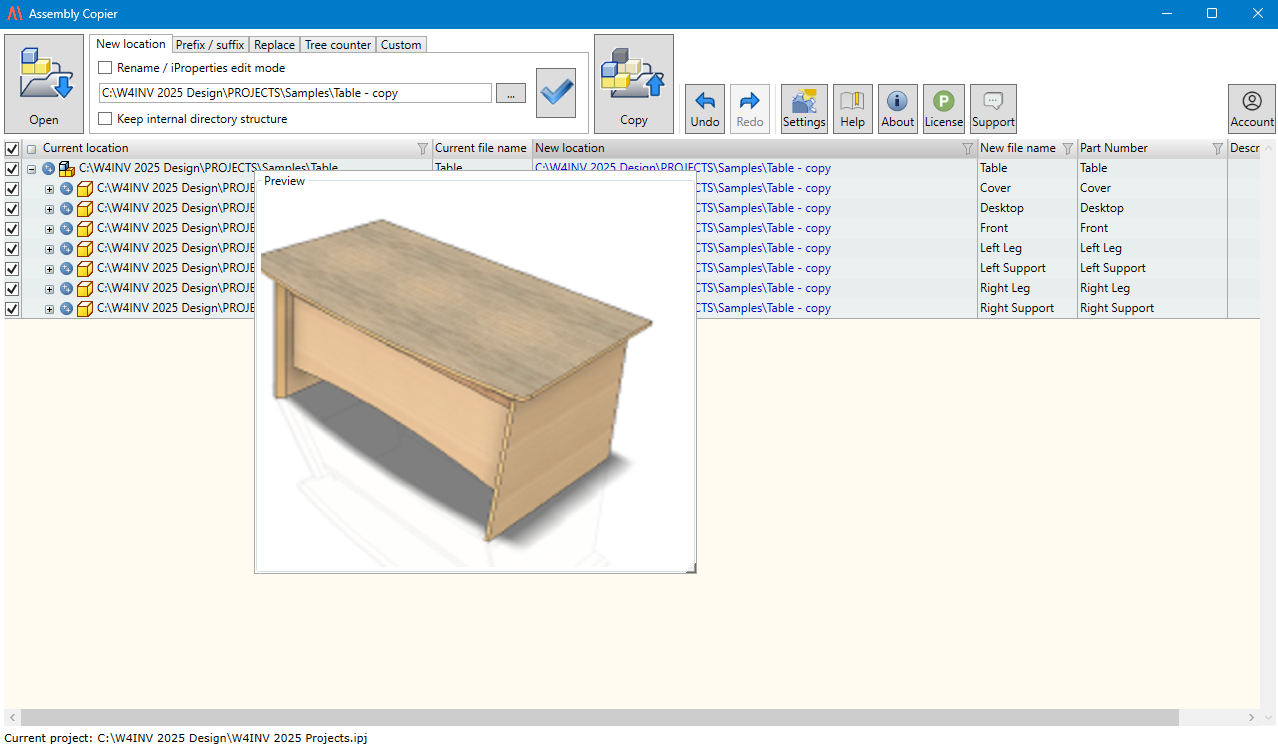Expand the Cover row tree node
The width and height of the screenshot is (1278, 745).
[49, 189]
